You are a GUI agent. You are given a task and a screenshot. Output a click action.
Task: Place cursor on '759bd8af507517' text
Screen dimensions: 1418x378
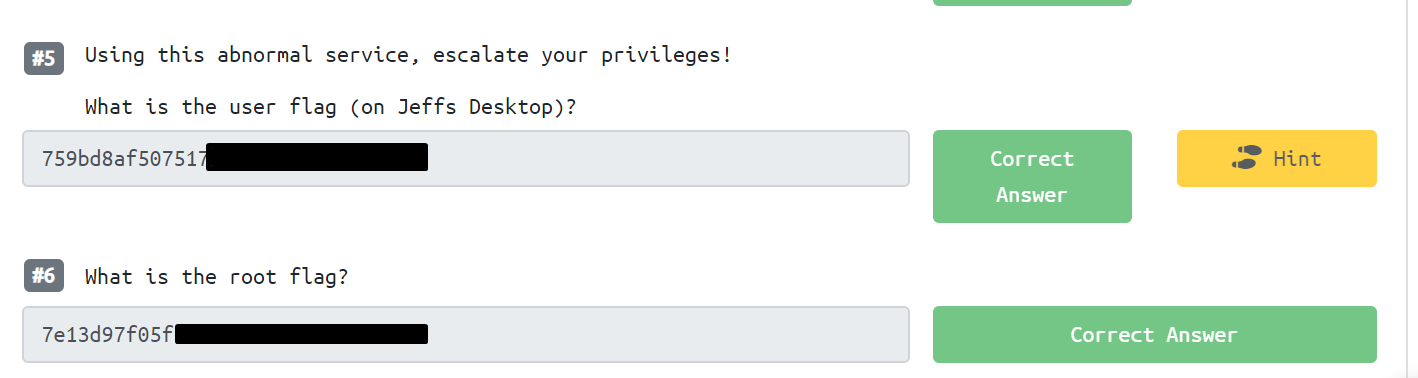[x=124, y=159]
